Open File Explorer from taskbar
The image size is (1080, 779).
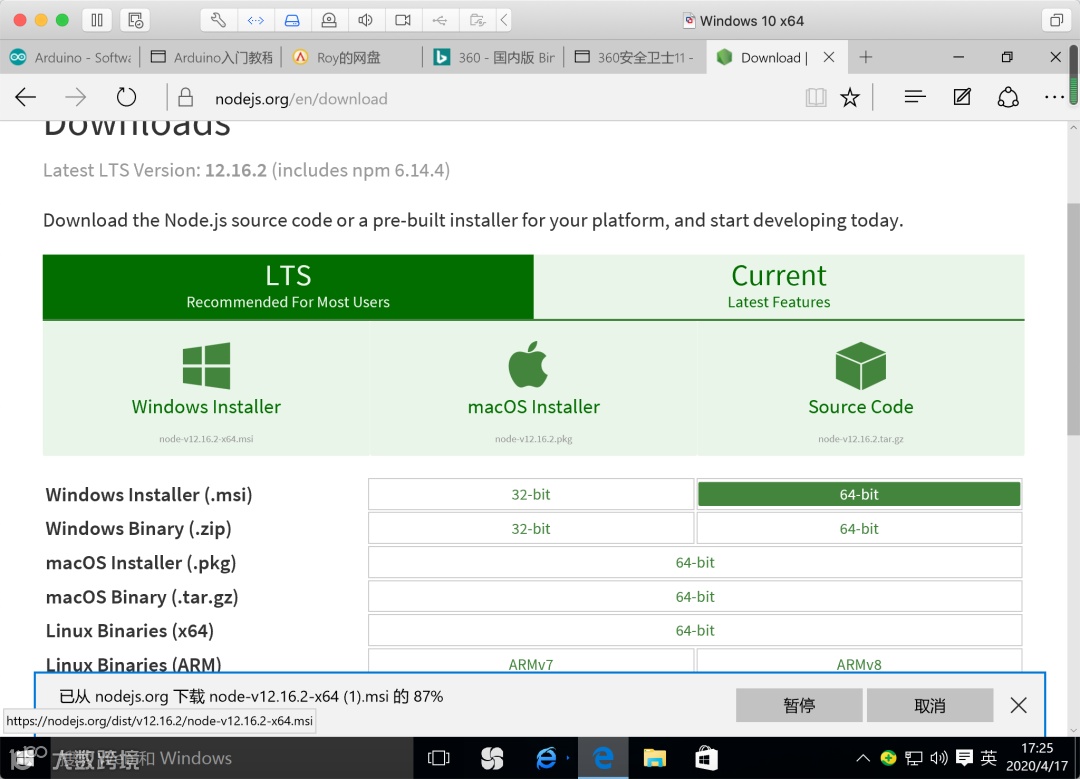tap(654, 758)
